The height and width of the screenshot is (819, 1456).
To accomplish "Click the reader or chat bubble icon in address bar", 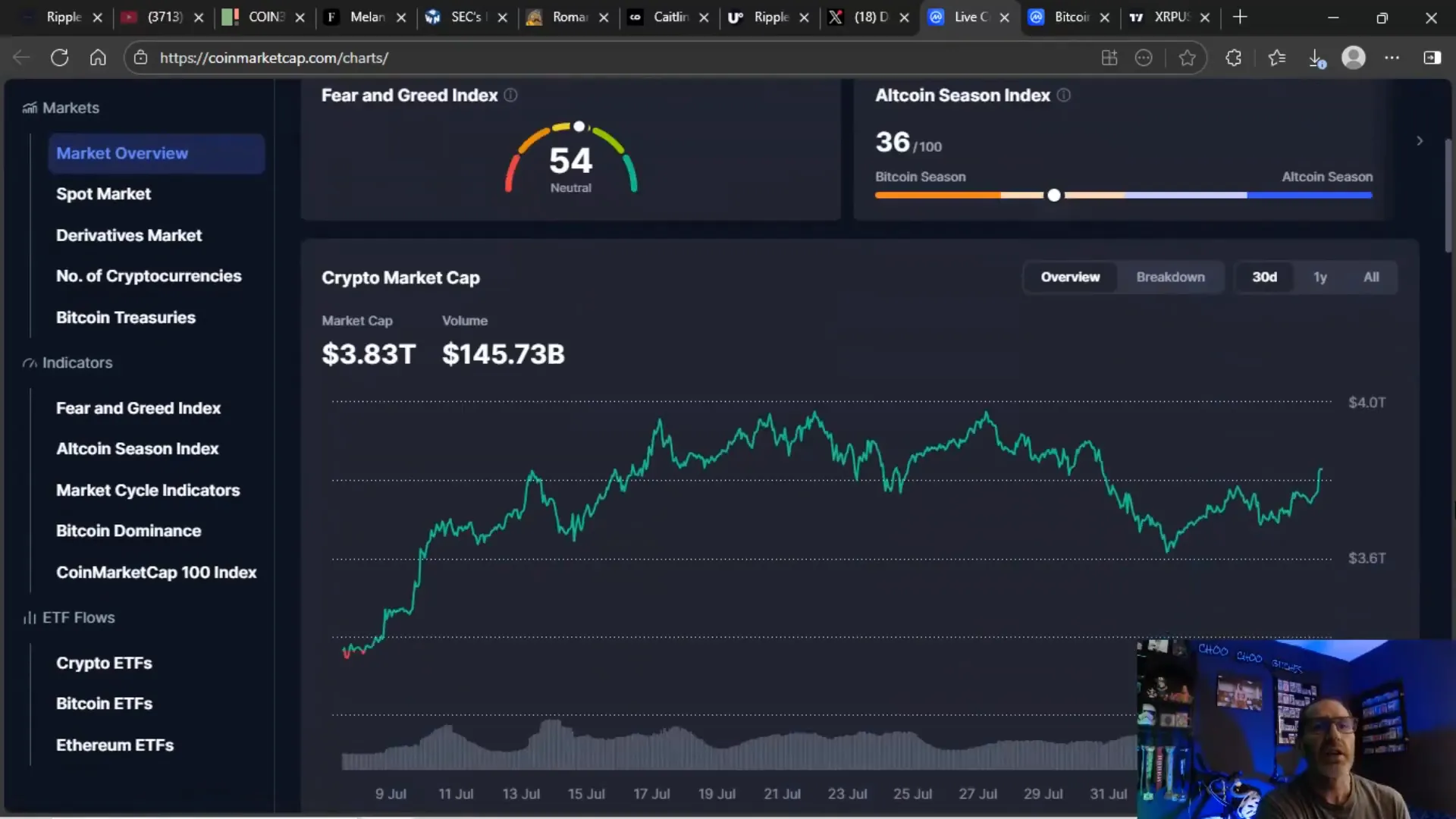I will (x=1144, y=58).
